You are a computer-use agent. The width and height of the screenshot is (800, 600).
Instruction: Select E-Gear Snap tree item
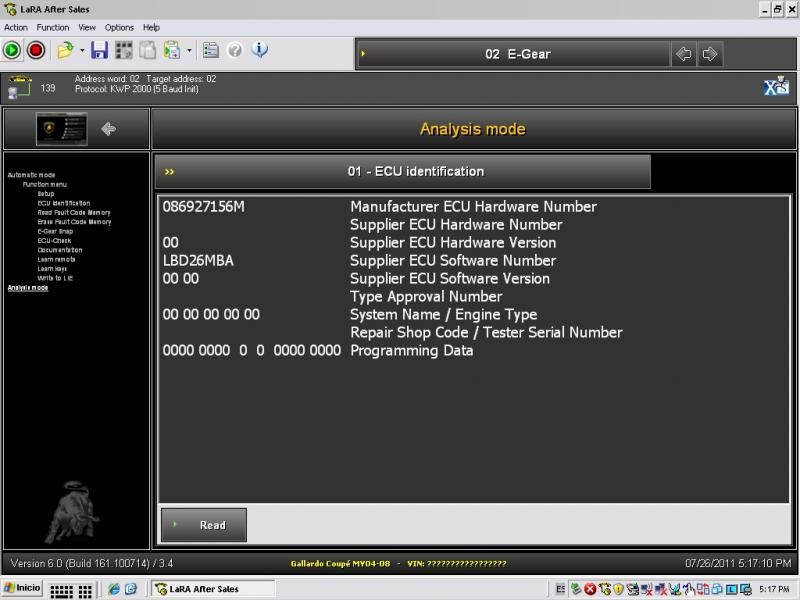[55, 231]
